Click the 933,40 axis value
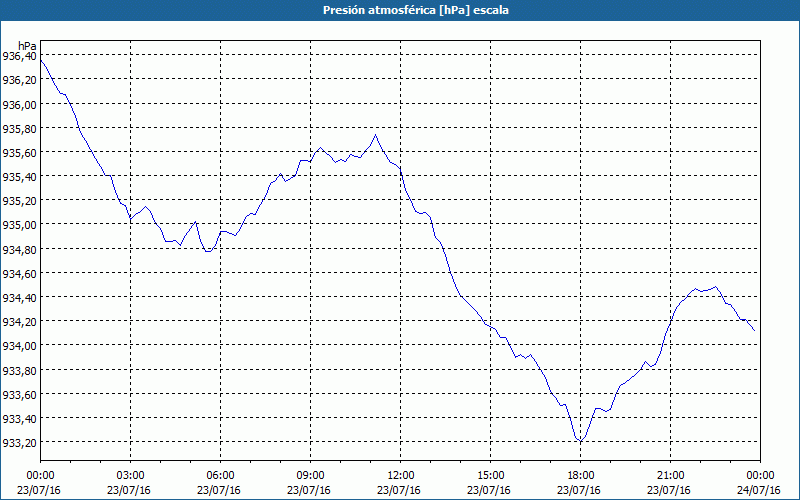The width and height of the screenshot is (800, 500). tap(19, 419)
